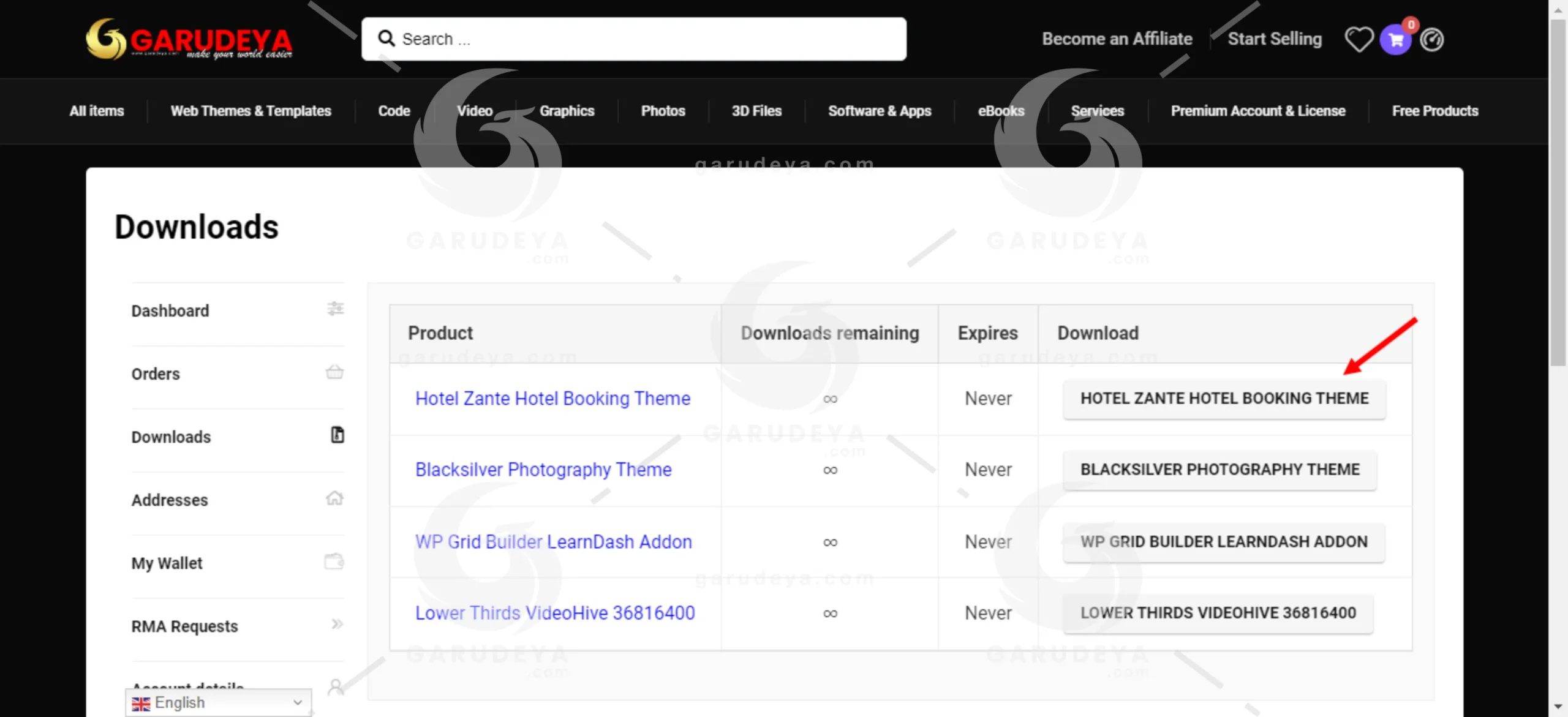
Task: Open WP Grid Builder LearnDash Addon link
Action: (x=553, y=541)
